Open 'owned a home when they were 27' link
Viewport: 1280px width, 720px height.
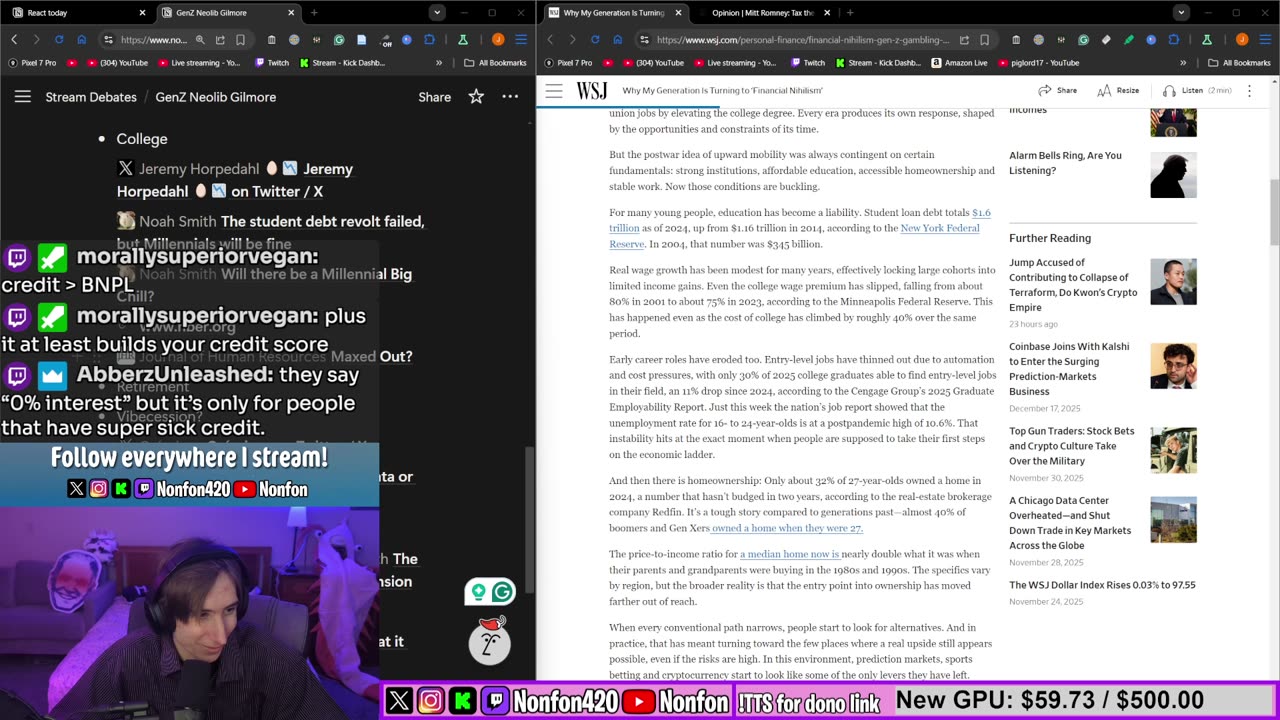787,528
